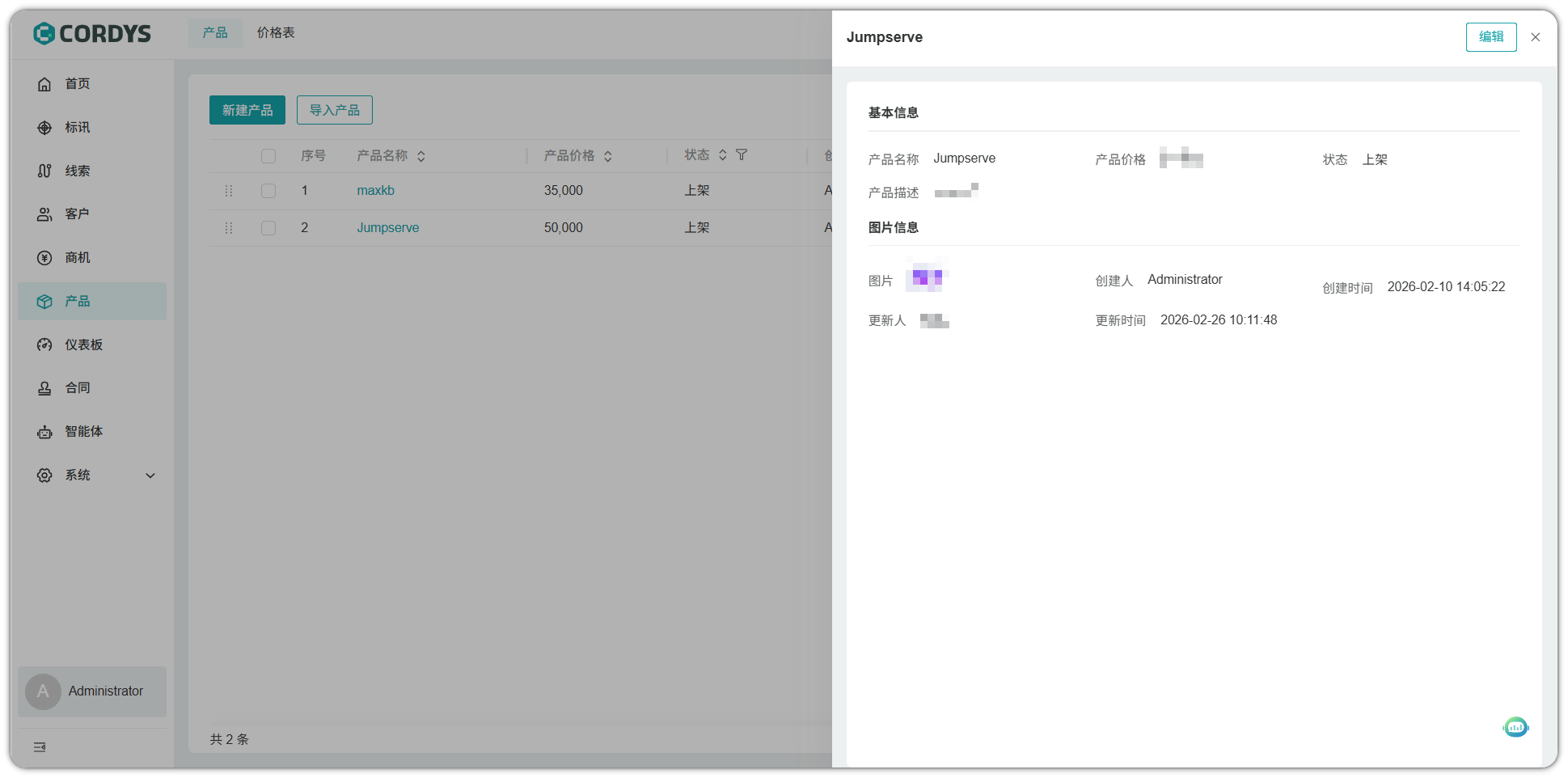Open the maxkb product link
Screen dimensions: 1568x778
(375, 191)
